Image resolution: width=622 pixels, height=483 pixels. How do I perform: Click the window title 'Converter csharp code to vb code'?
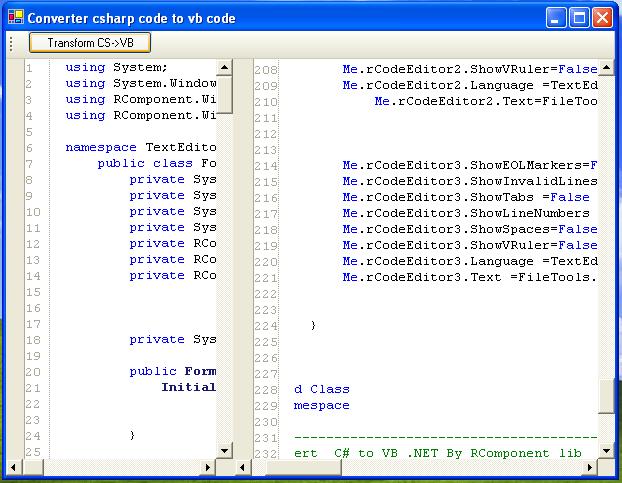pos(131,18)
